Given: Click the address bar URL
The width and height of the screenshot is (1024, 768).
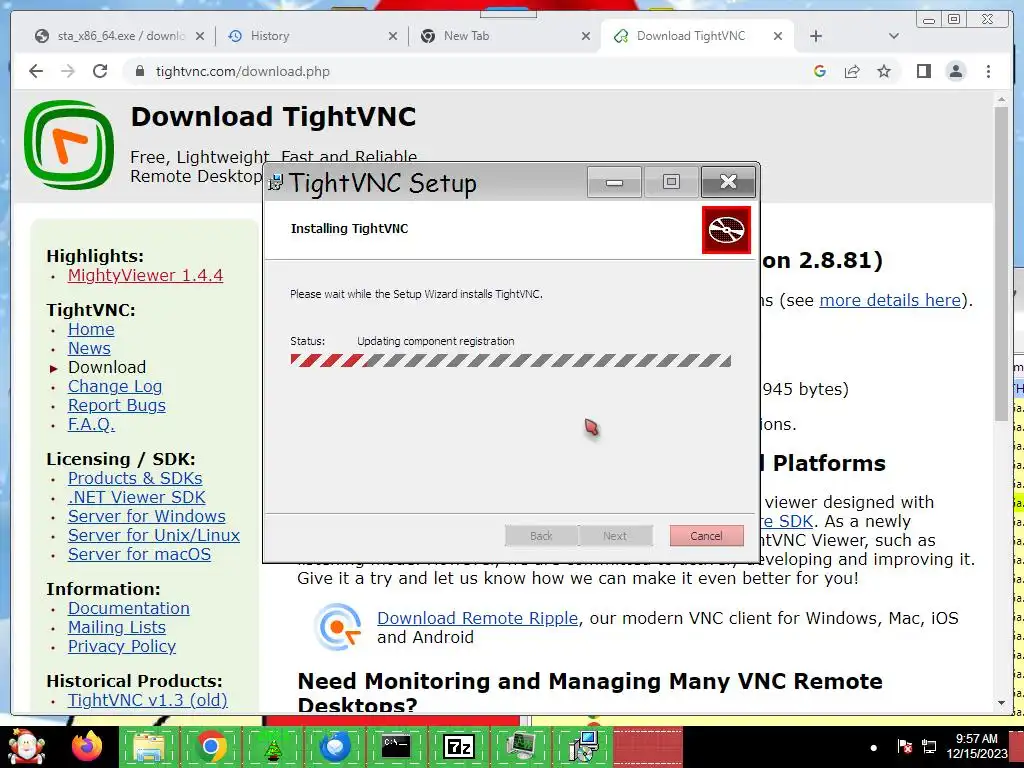Looking at the screenshot, I should tap(242, 71).
